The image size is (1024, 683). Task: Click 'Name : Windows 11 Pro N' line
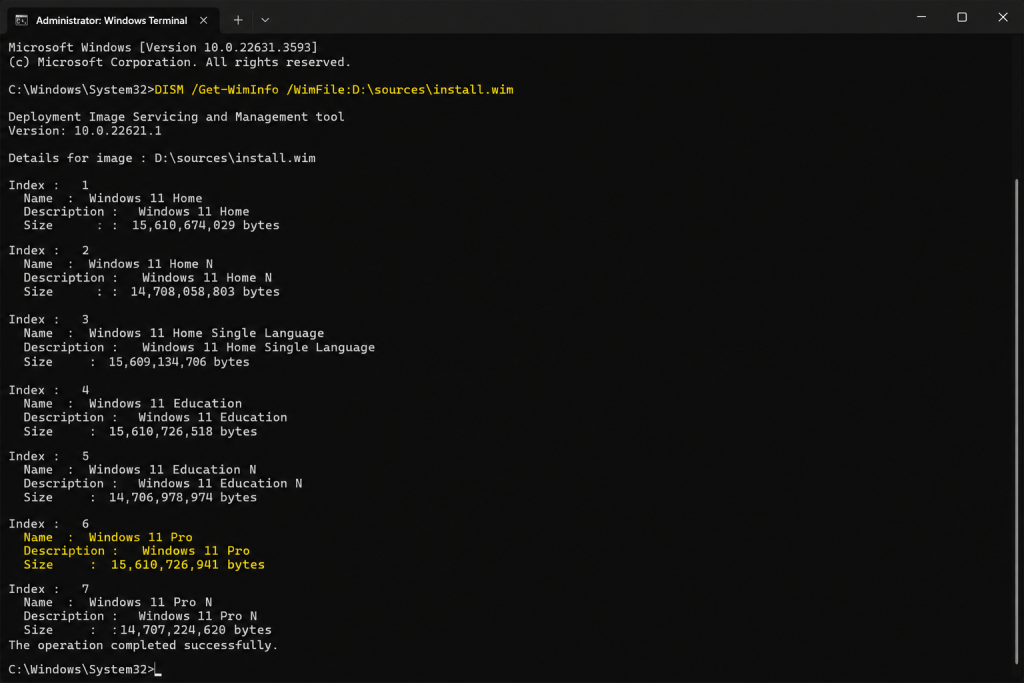118,602
